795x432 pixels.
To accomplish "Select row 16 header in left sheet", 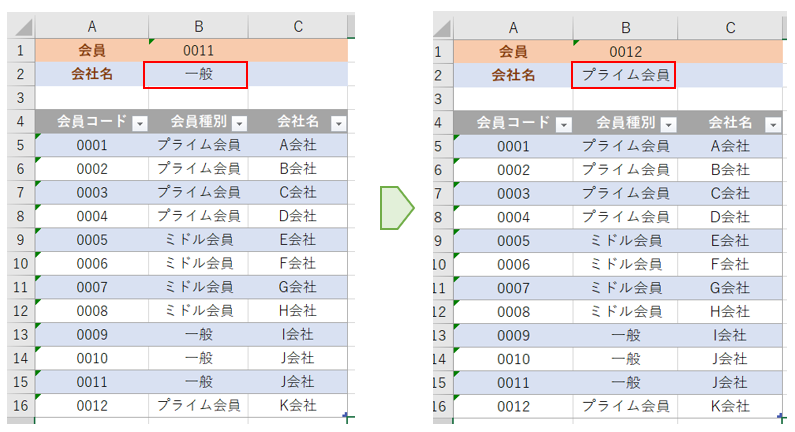I will coord(21,405).
